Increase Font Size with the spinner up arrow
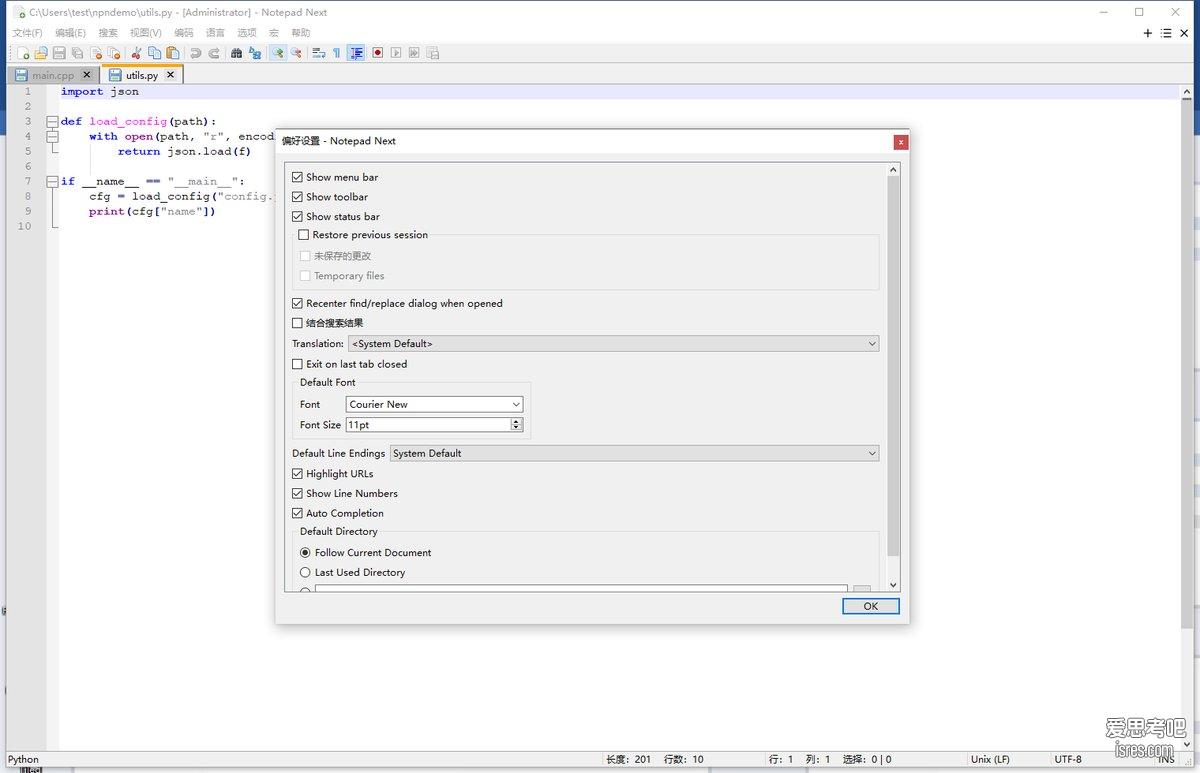Image resolution: width=1200 pixels, height=773 pixels. [517, 421]
